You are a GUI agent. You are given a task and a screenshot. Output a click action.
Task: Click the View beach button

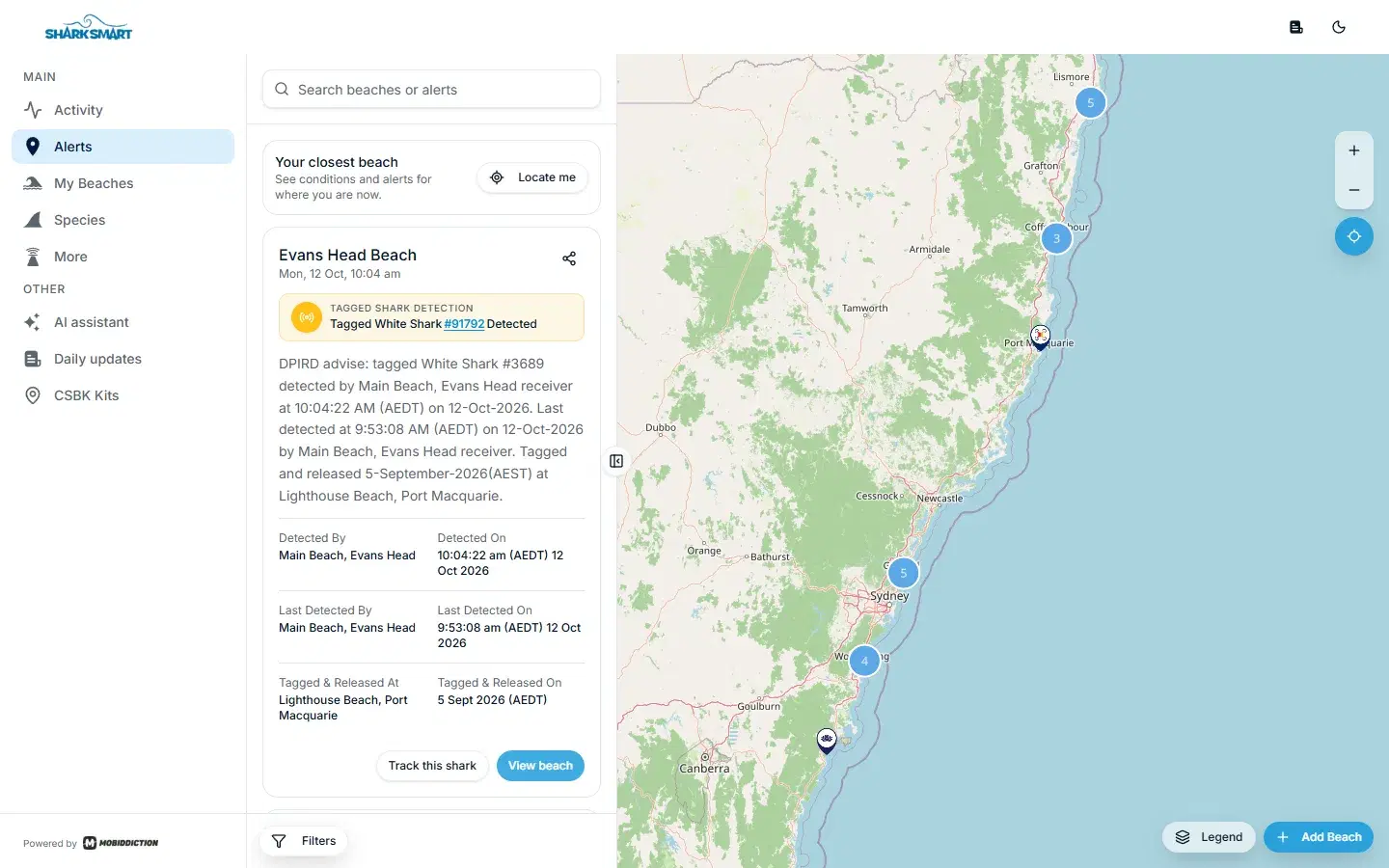pos(540,766)
